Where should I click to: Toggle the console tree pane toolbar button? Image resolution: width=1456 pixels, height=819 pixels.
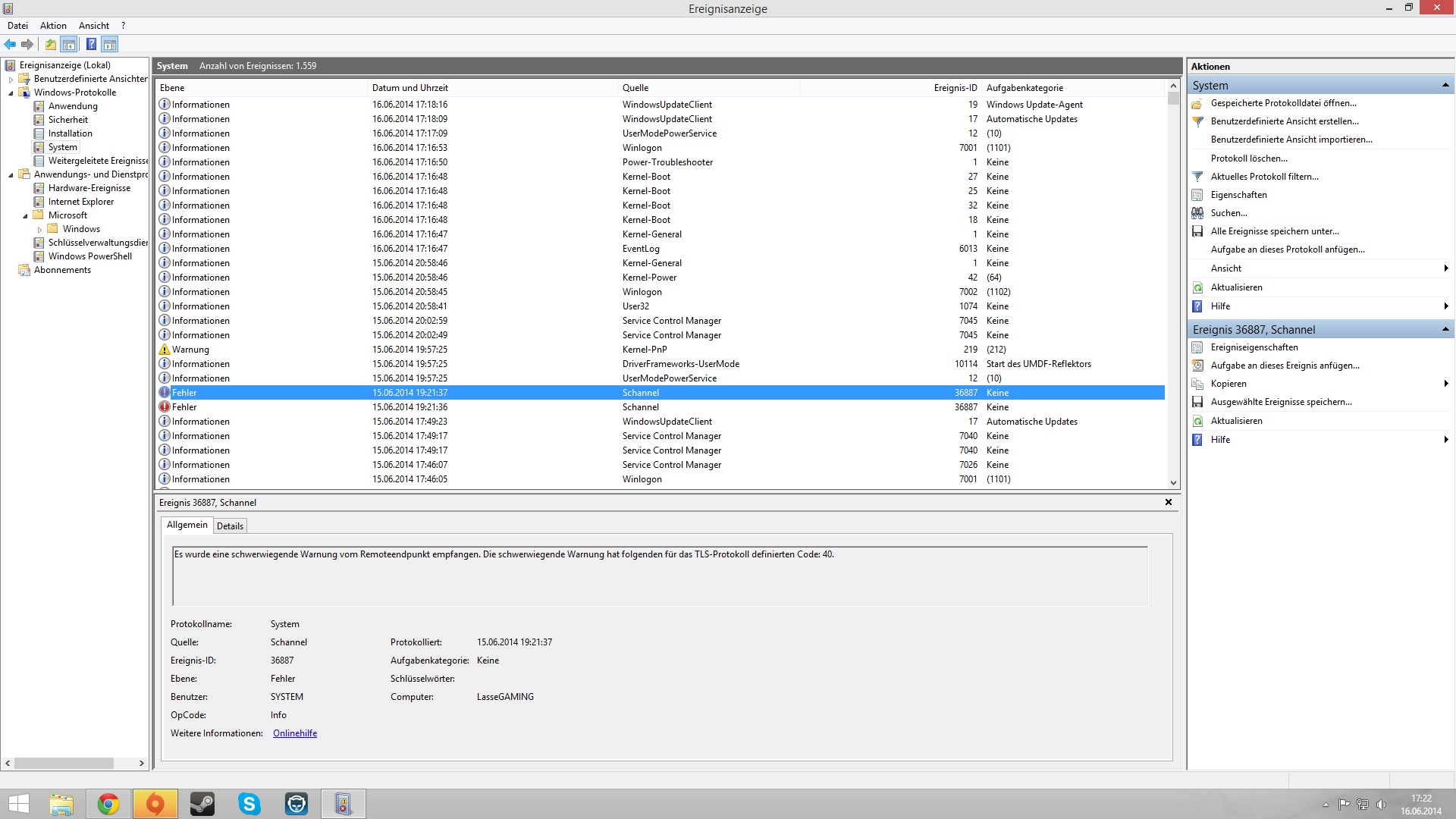coord(69,44)
